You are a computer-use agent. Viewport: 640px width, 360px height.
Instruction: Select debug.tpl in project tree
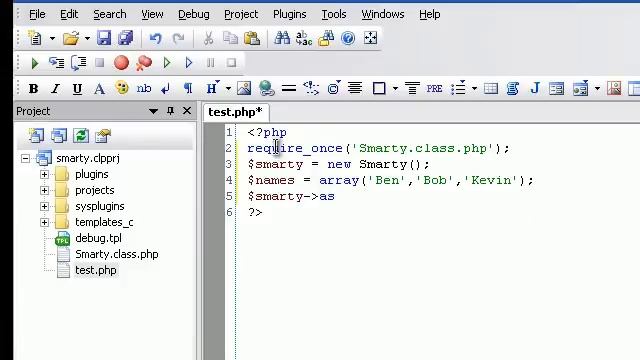point(98,238)
